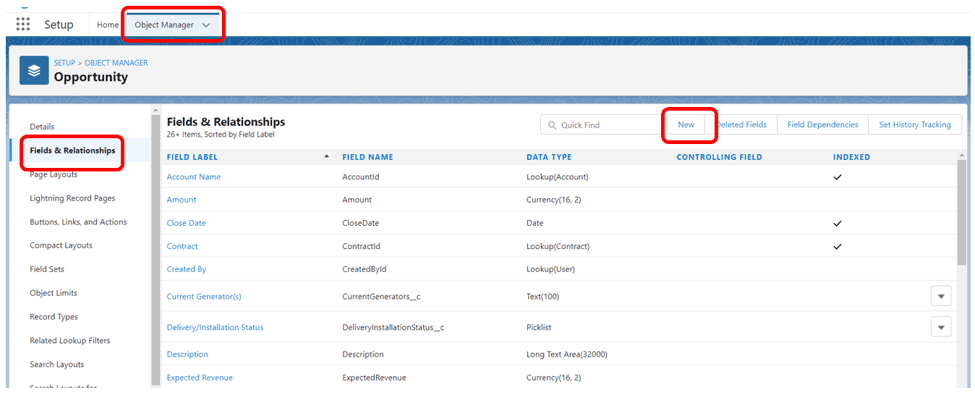
Task: Sort by the FIELD NAME column header
Action: click(367, 157)
